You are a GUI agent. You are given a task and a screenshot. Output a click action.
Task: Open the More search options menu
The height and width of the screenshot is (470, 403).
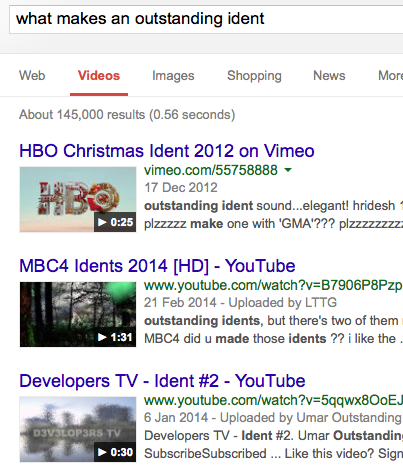point(390,76)
